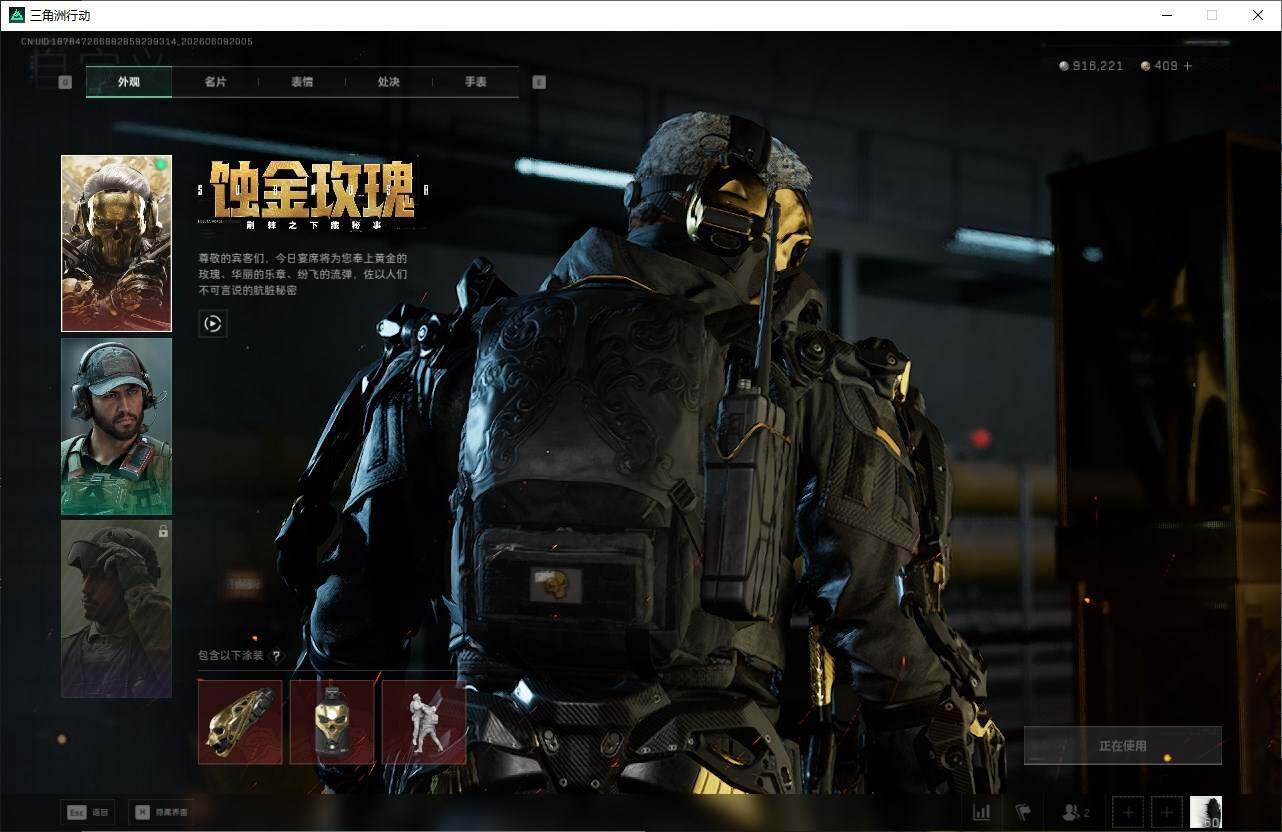The image size is (1282, 832).
Task: Select the 表情 tab
Action: click(x=302, y=82)
